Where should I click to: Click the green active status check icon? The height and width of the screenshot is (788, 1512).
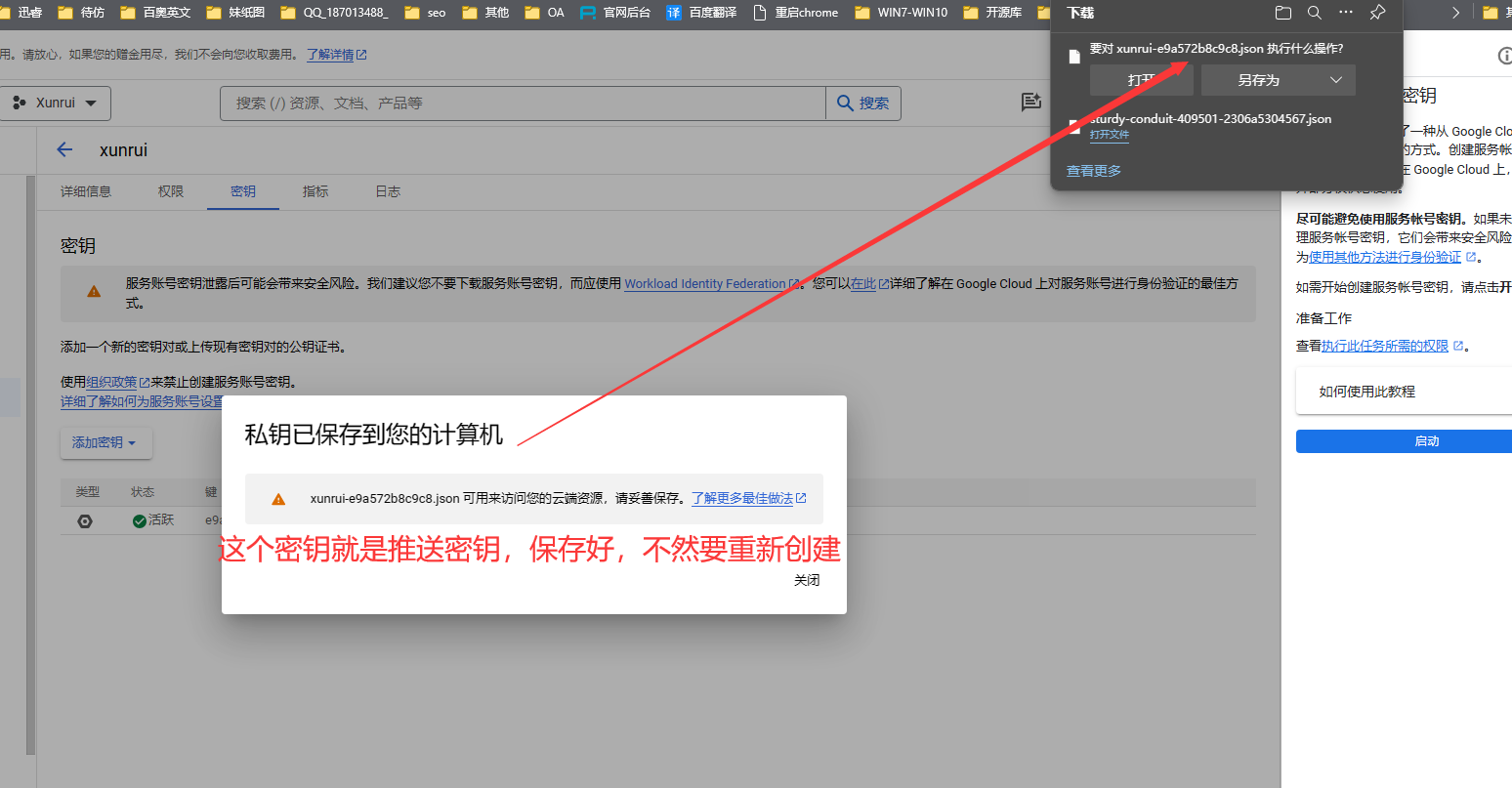[140, 520]
